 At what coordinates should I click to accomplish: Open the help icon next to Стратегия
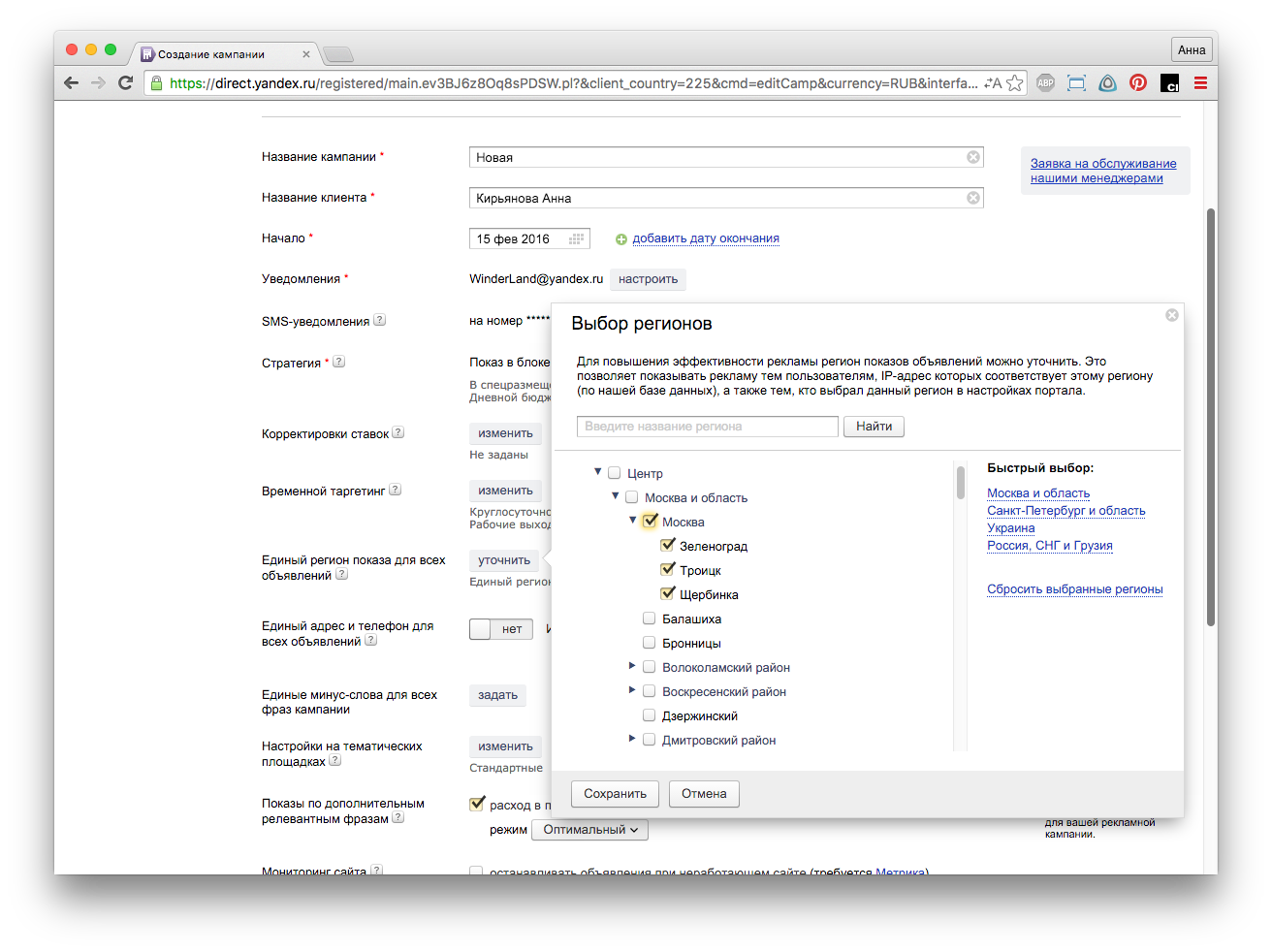coord(339,363)
